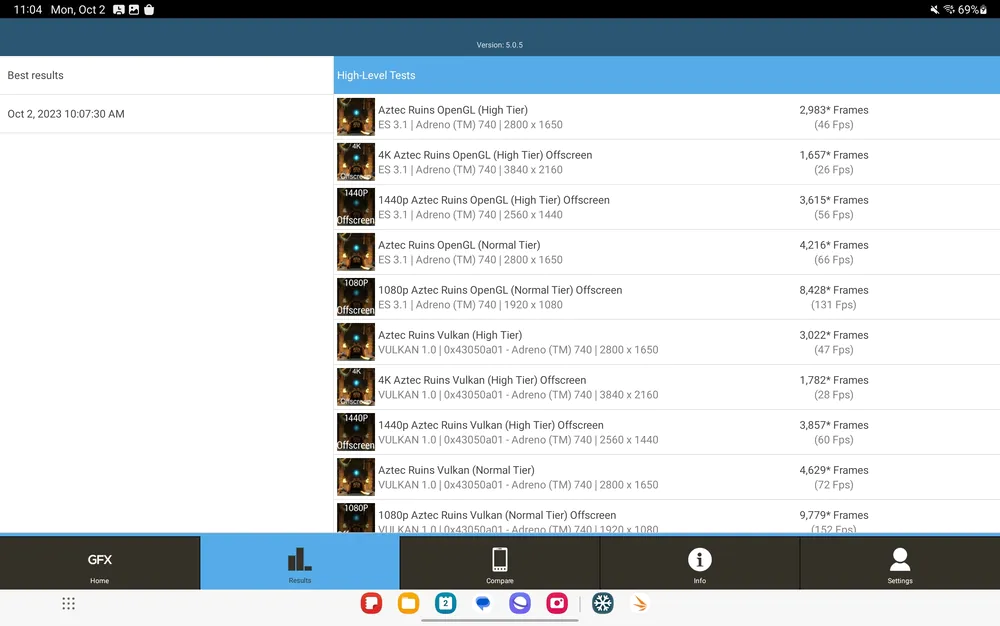Click the Version: 5.0.5 label
1000x626 pixels.
coord(500,45)
